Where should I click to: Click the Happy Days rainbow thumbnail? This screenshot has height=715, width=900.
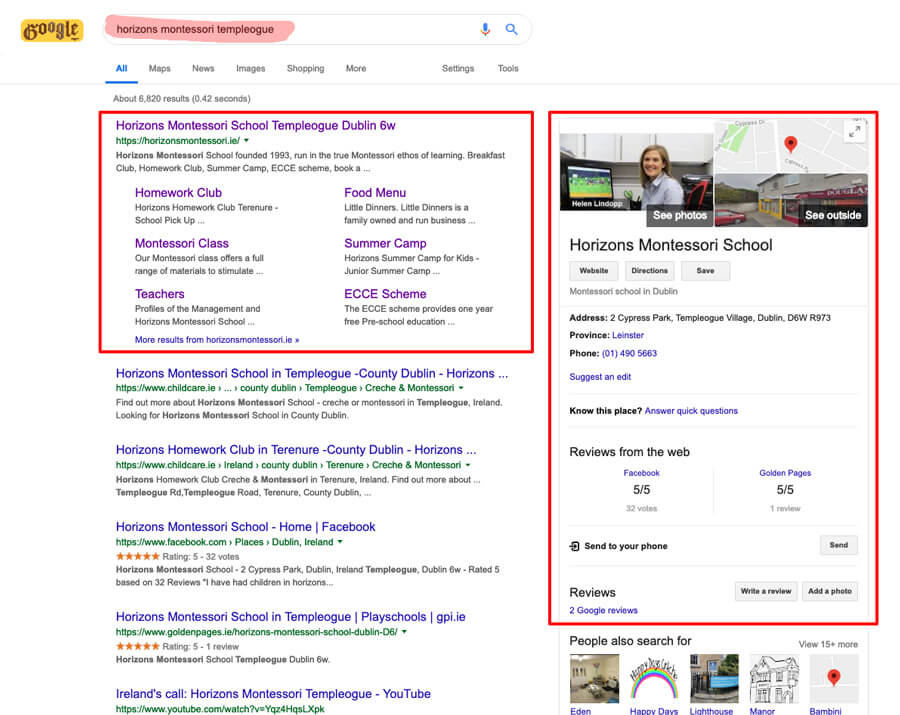tap(654, 679)
